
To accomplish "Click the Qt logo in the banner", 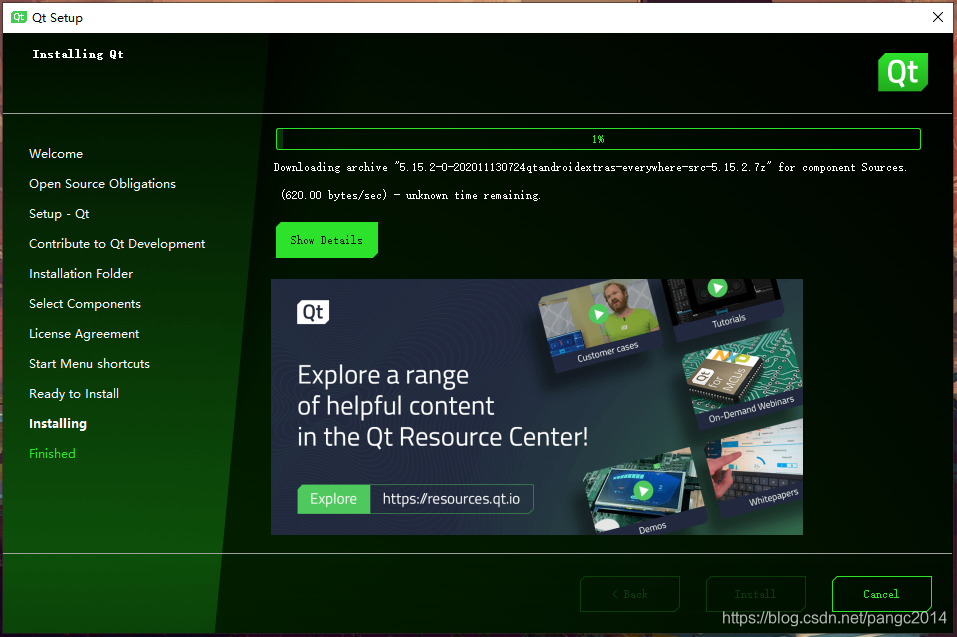I will coord(313,312).
